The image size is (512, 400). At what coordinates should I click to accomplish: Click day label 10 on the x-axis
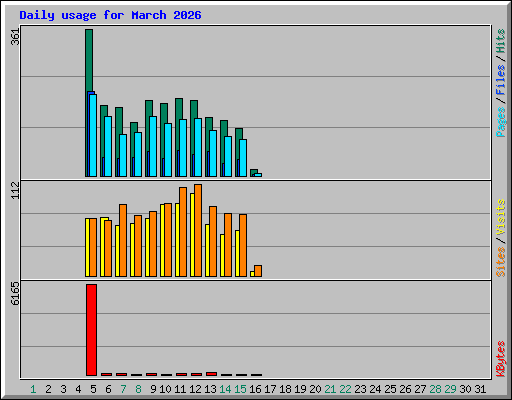165,389
